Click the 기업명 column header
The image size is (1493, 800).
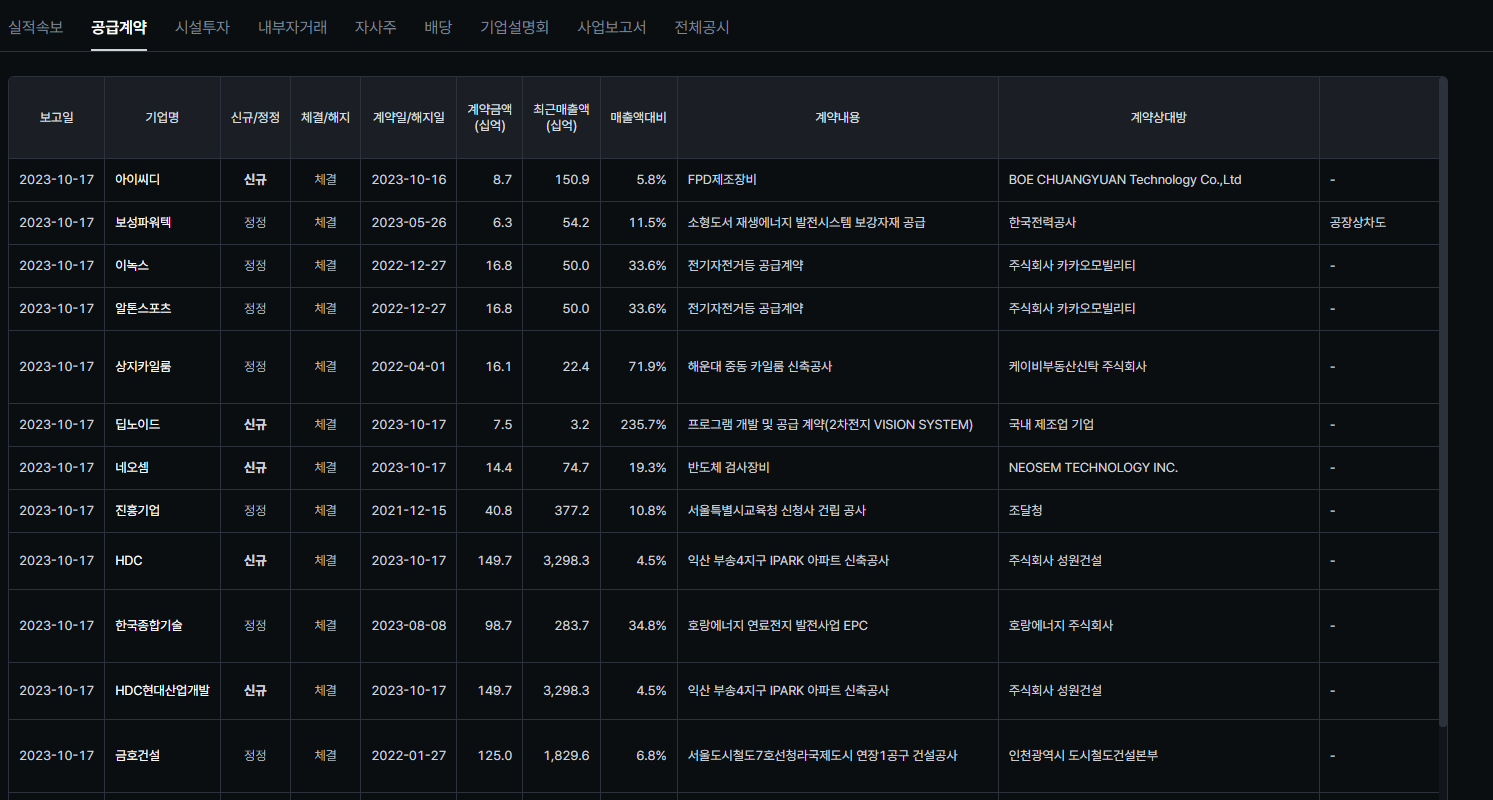point(162,117)
